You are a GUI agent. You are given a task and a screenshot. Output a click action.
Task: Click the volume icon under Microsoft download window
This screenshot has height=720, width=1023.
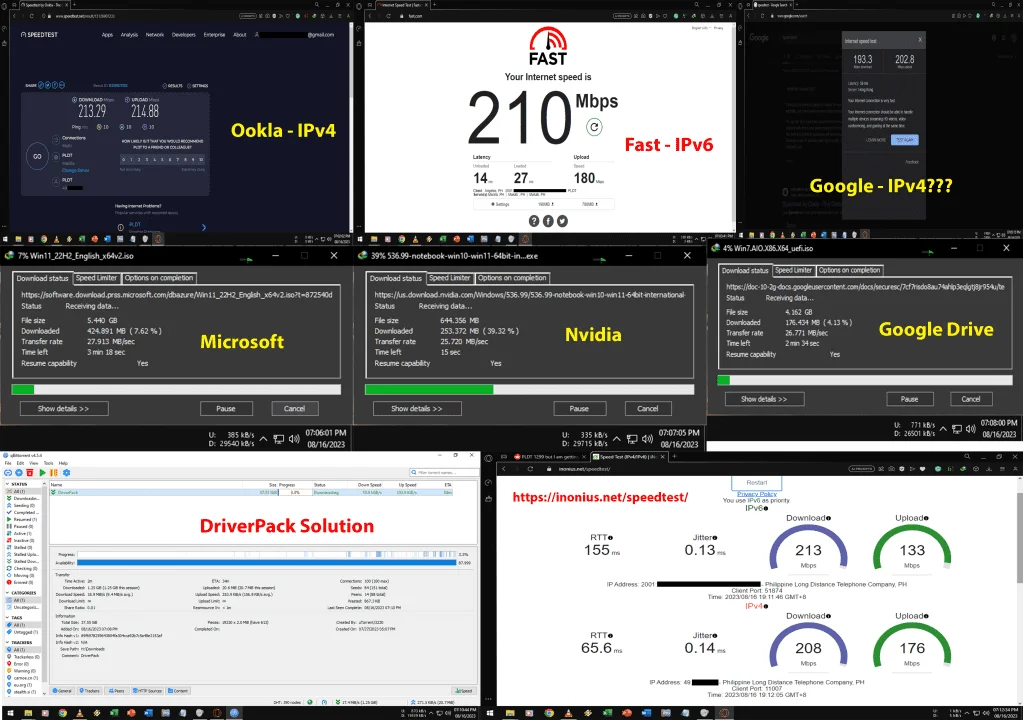(294, 439)
